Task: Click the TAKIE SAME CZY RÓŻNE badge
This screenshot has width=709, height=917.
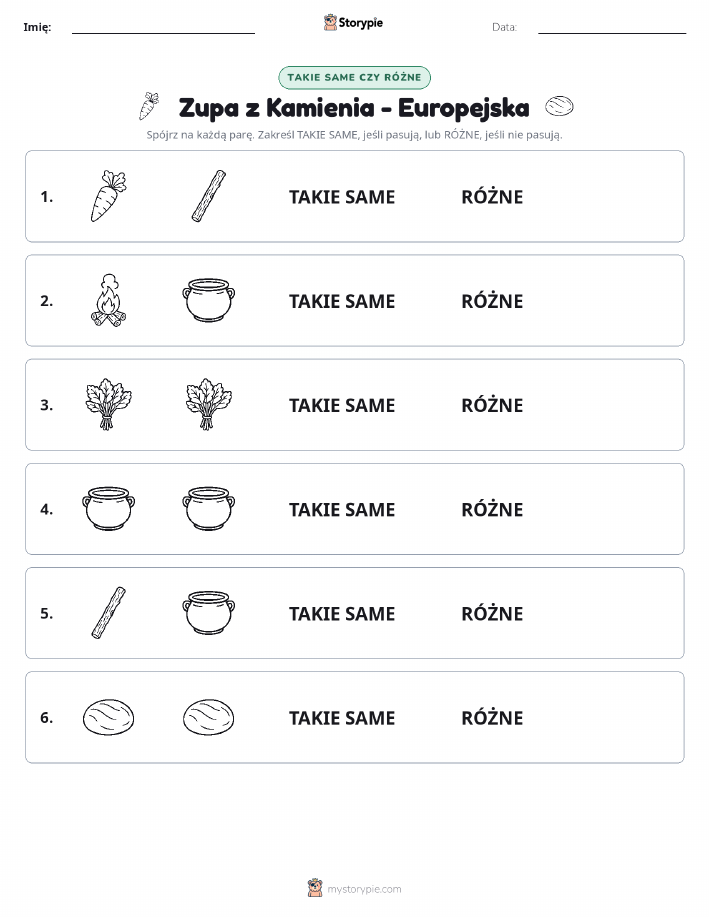Action: [354, 77]
